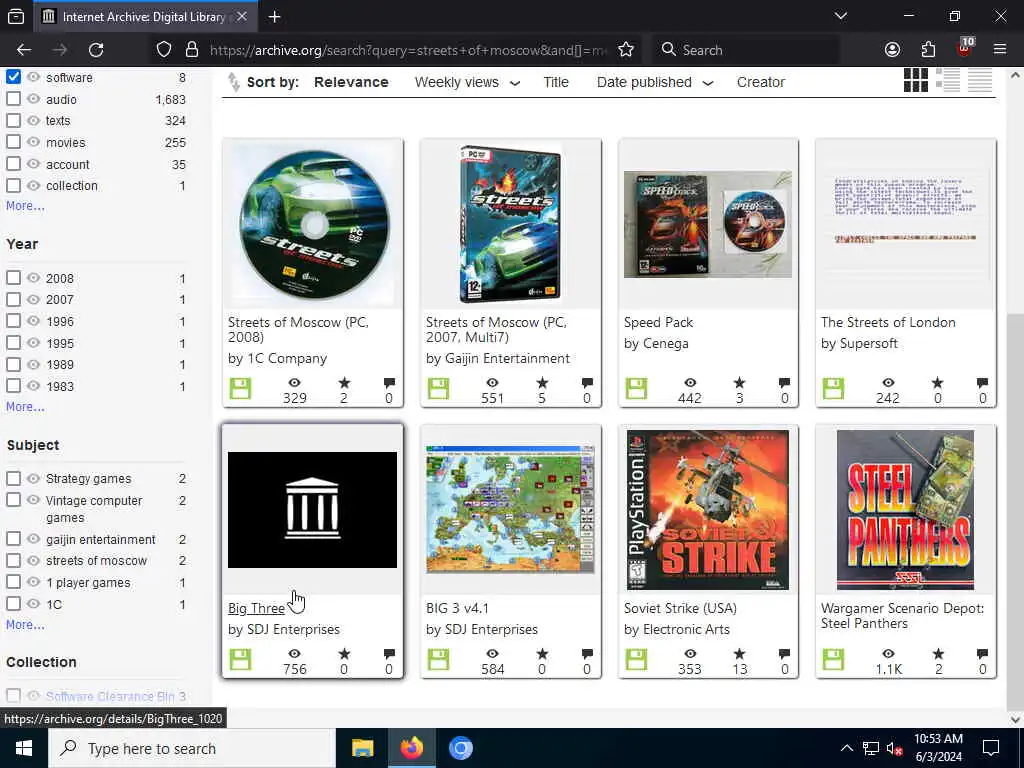Check the texts media type filter
Image resolution: width=1024 pixels, height=768 pixels.
[x=13, y=121]
